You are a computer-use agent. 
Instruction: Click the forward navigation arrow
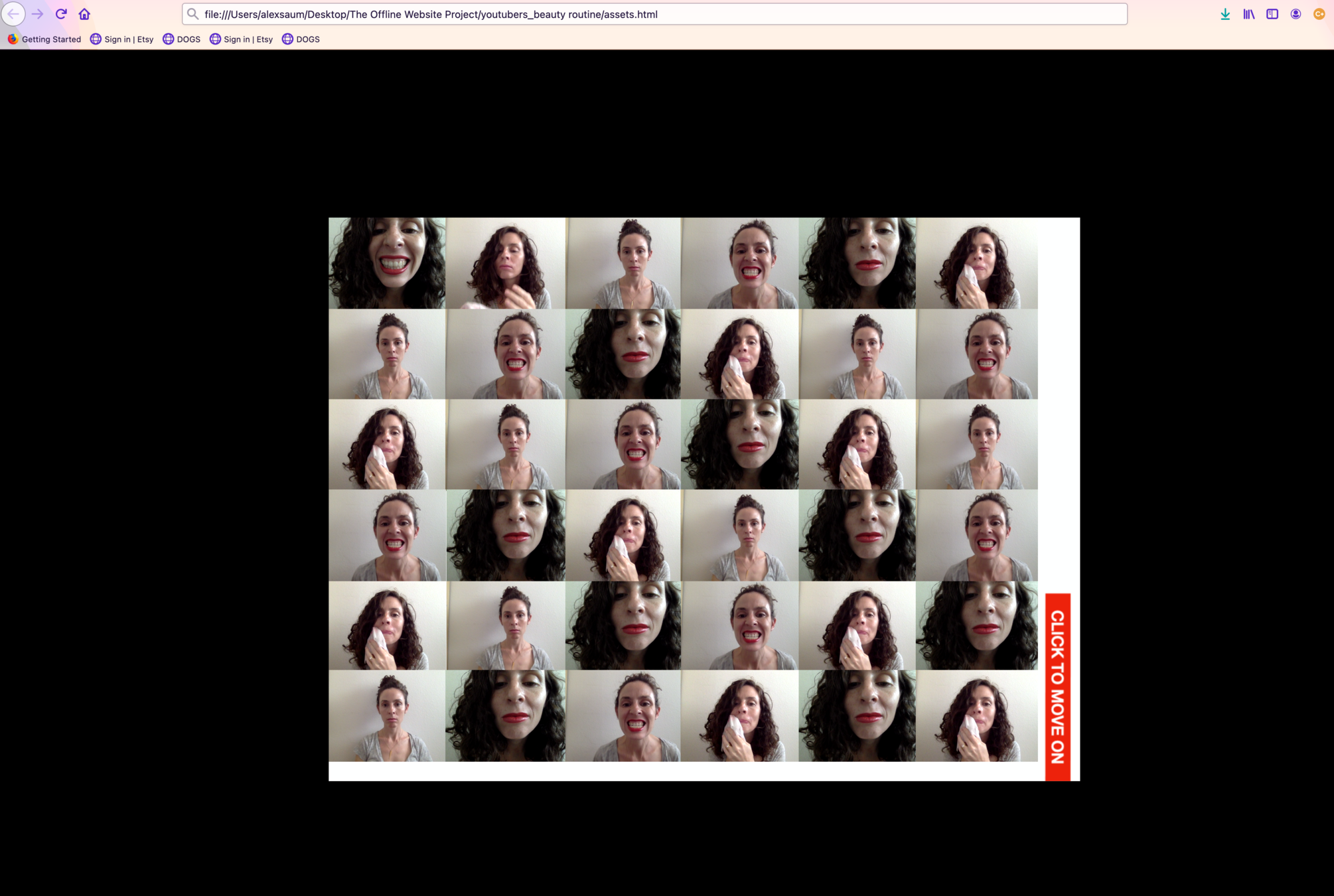37,14
